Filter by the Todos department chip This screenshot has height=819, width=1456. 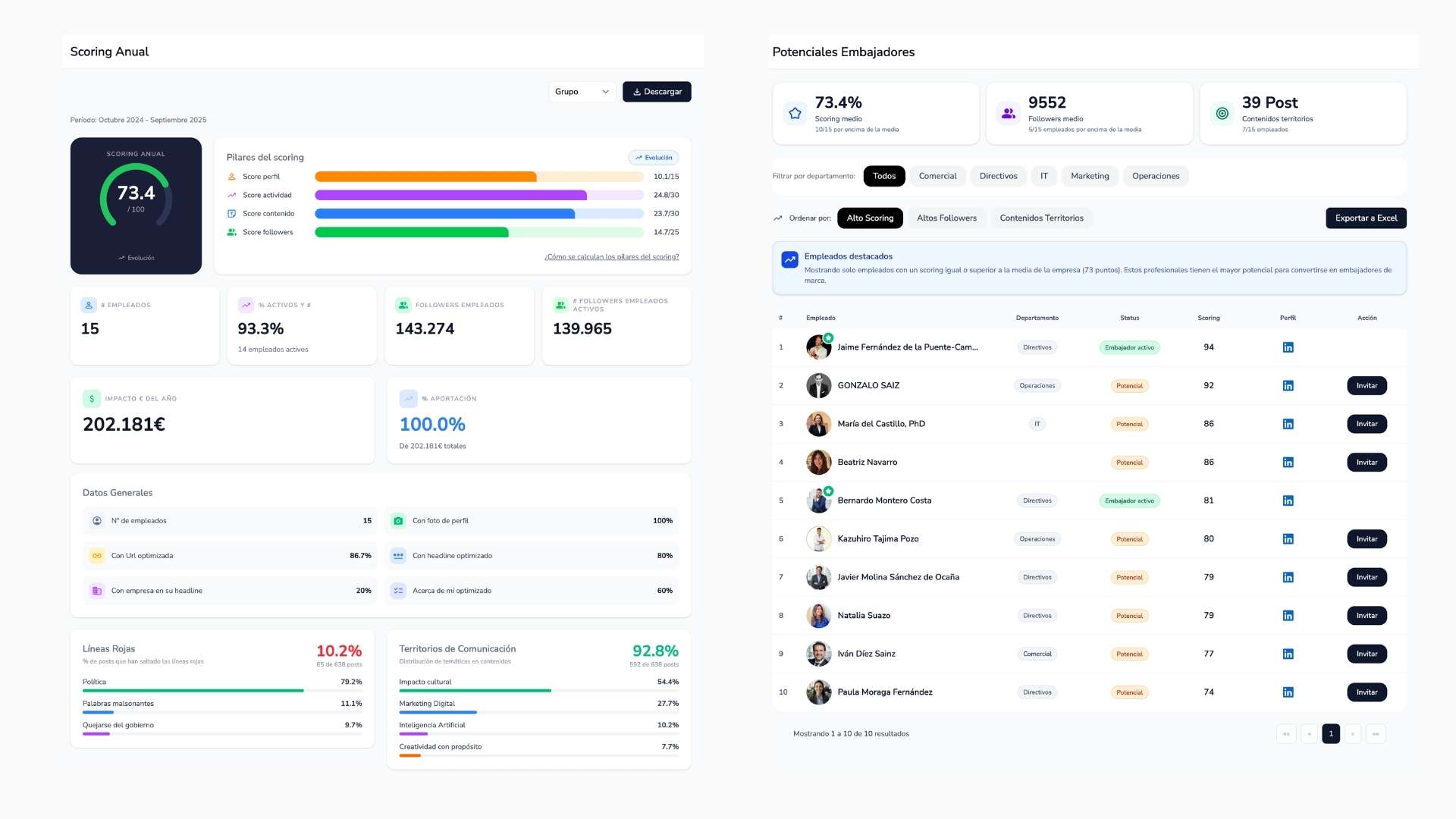coord(884,176)
